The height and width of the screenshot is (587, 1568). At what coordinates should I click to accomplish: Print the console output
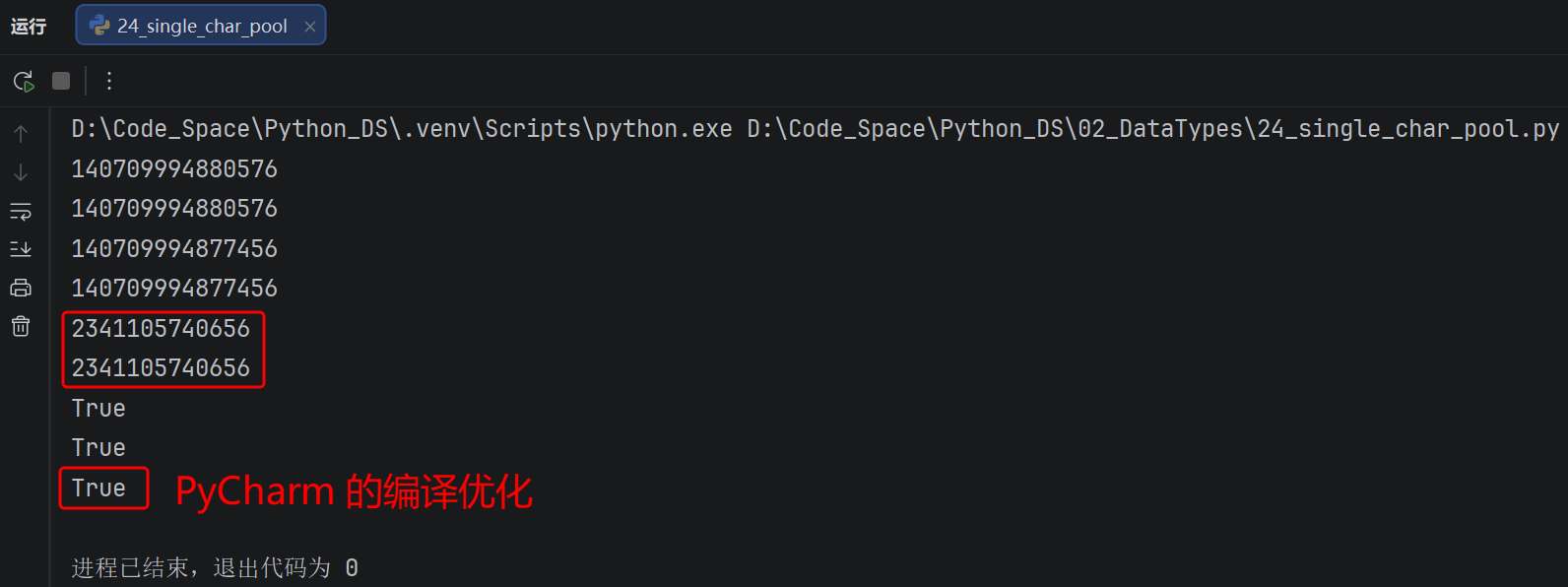click(21, 288)
